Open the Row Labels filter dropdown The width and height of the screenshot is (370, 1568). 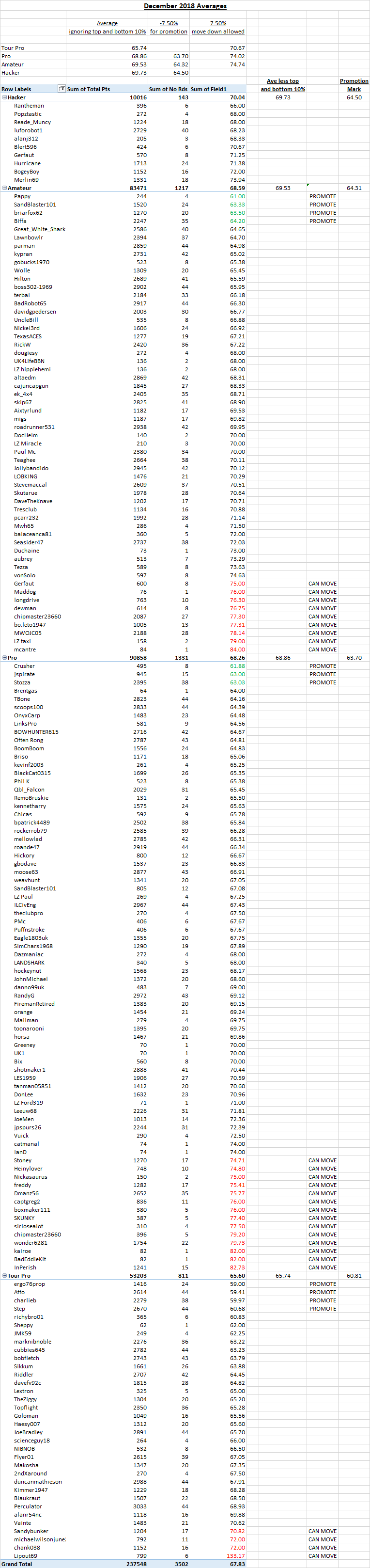pos(62,89)
